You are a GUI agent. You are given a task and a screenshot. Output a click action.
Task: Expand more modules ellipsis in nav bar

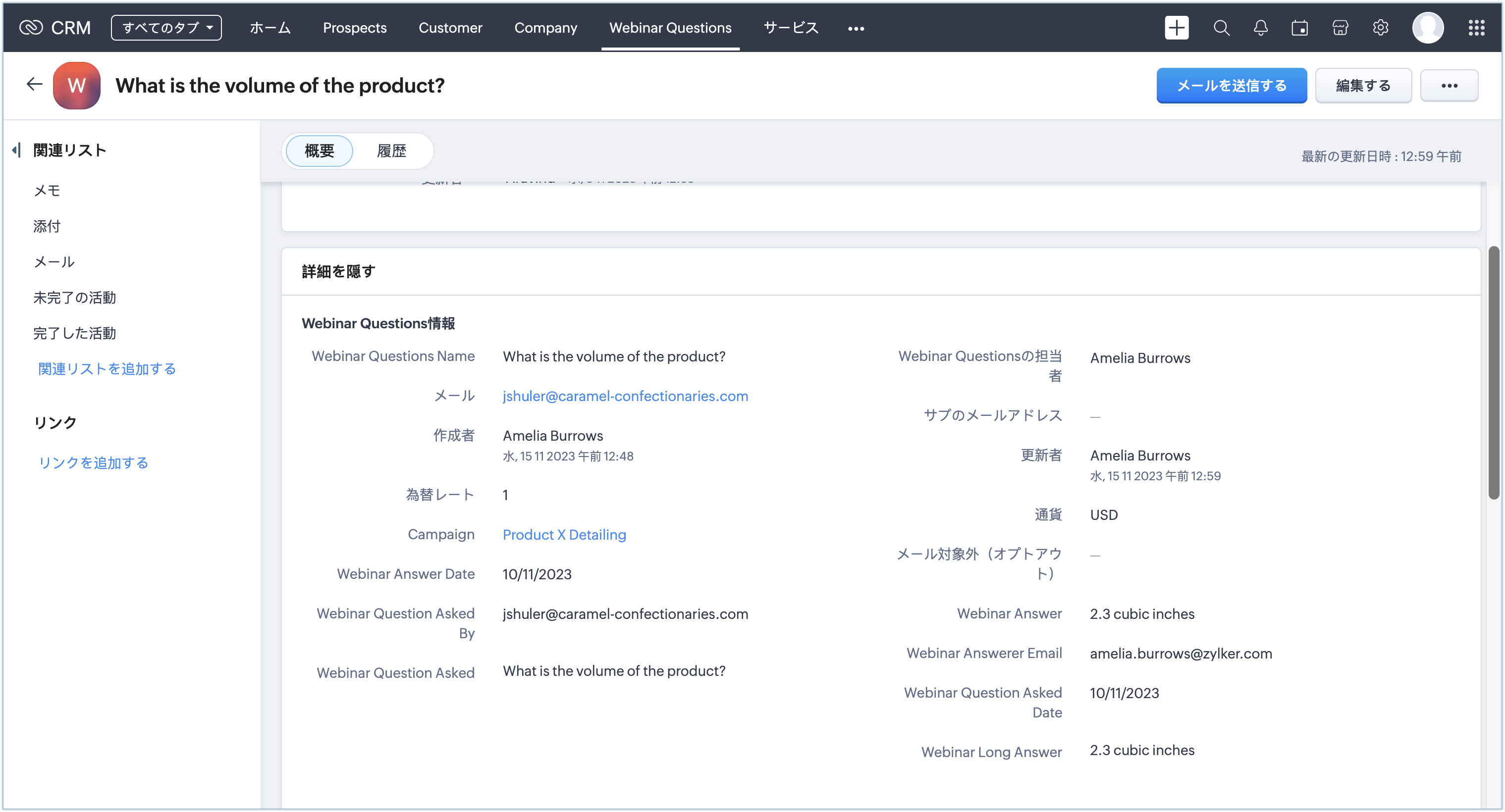[x=856, y=28]
